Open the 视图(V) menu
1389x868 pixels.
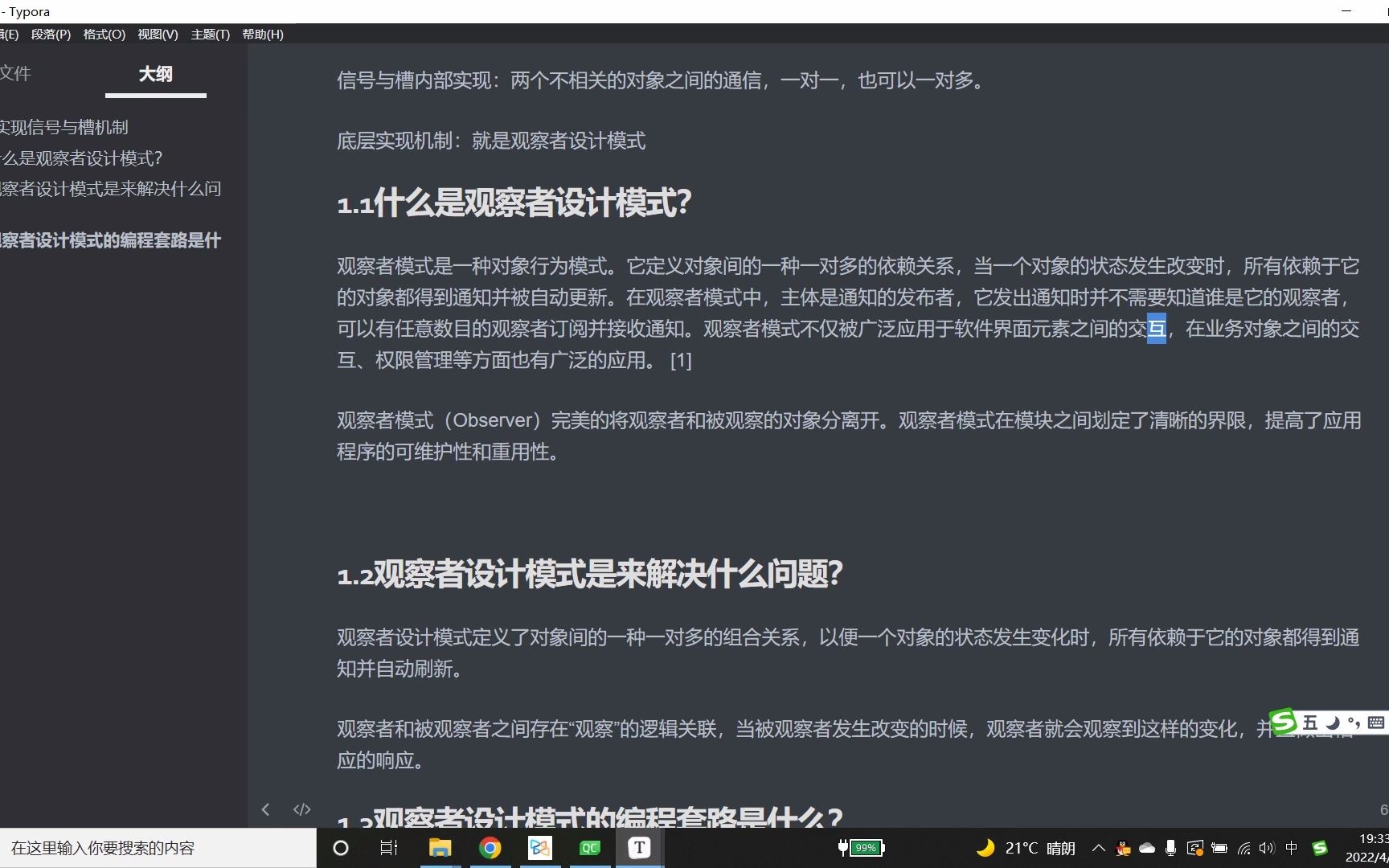(158, 34)
